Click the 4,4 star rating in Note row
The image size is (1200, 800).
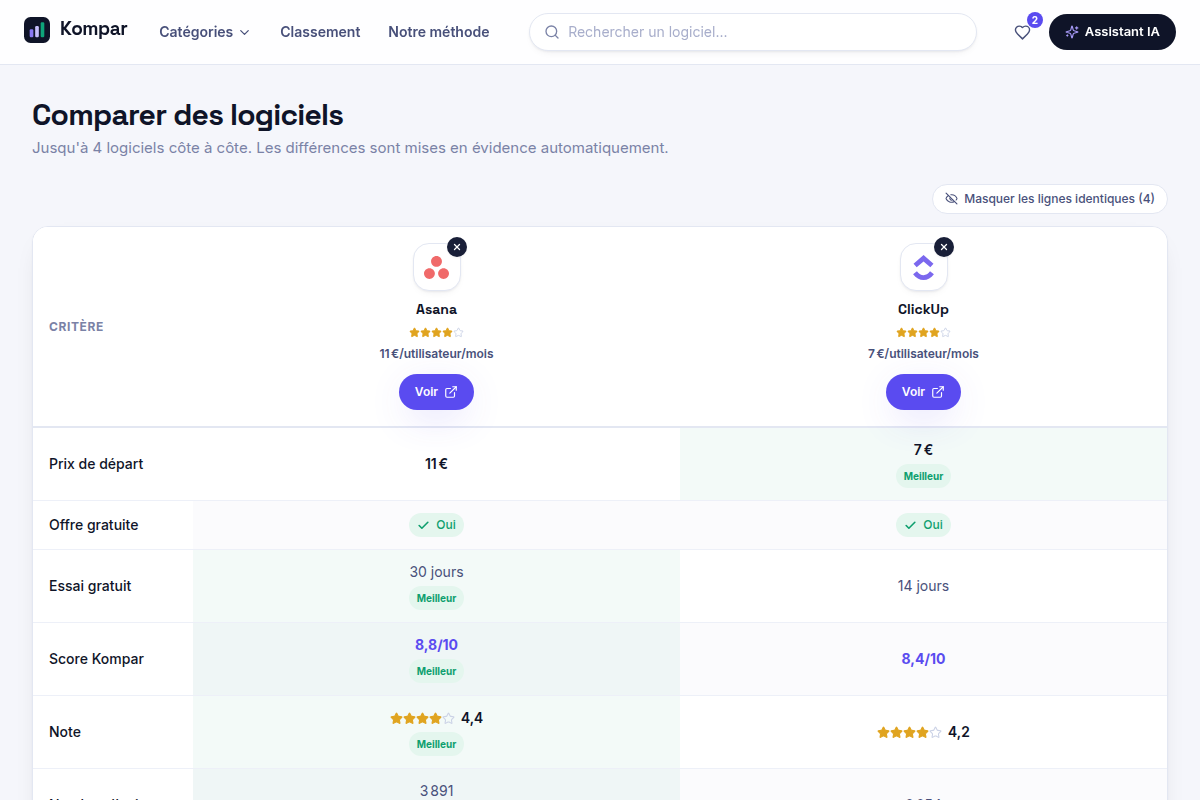coord(436,718)
